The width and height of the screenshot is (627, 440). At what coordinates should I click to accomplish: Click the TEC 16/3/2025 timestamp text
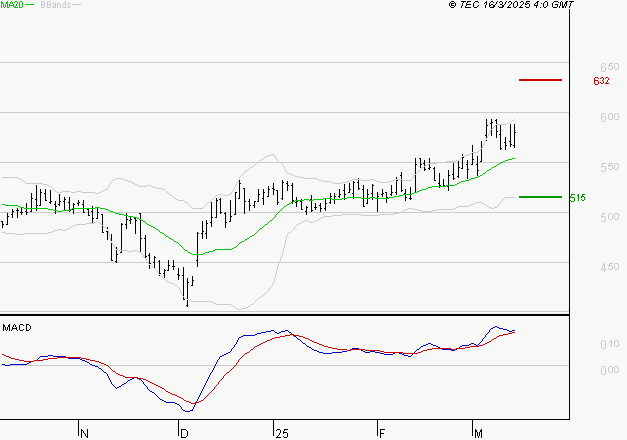tap(511, 5)
